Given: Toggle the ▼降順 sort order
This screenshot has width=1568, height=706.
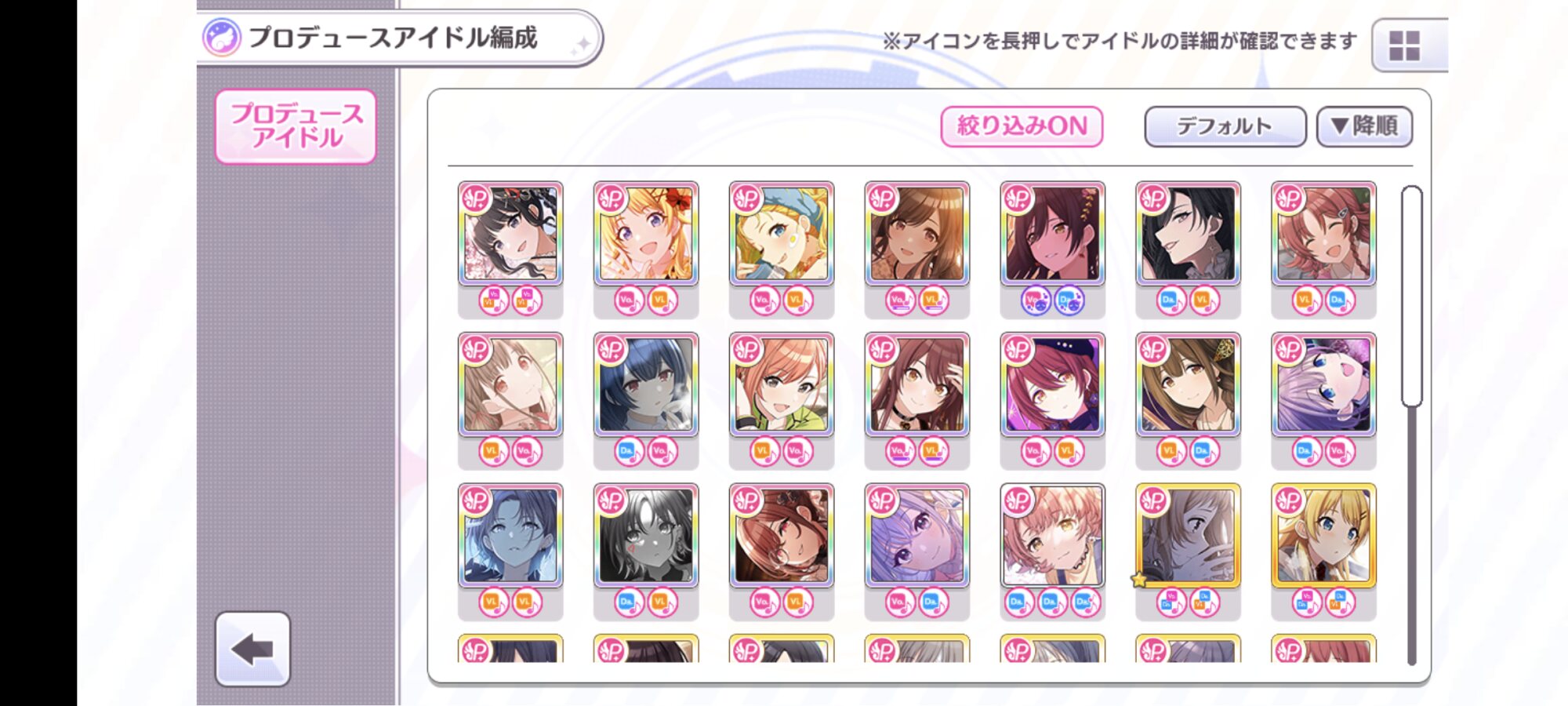Looking at the screenshot, I should (x=1364, y=126).
